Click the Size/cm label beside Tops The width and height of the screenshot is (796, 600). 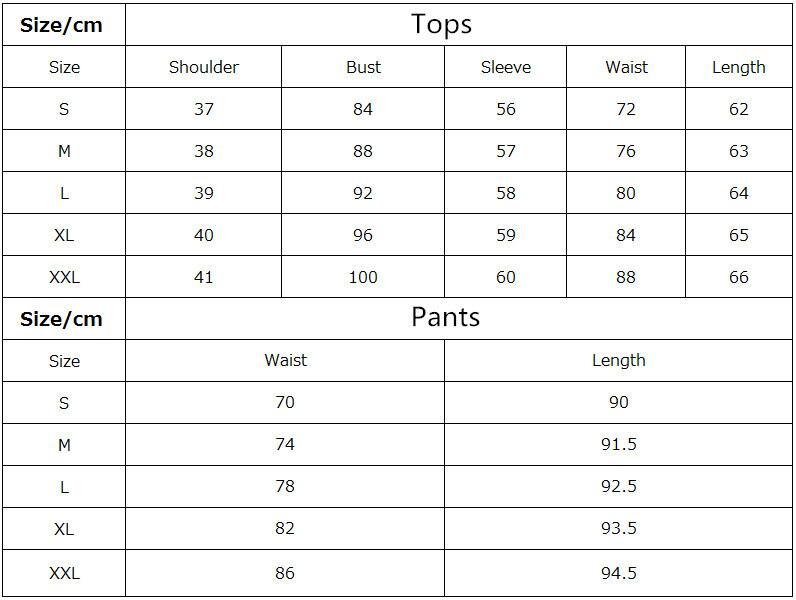62,25
